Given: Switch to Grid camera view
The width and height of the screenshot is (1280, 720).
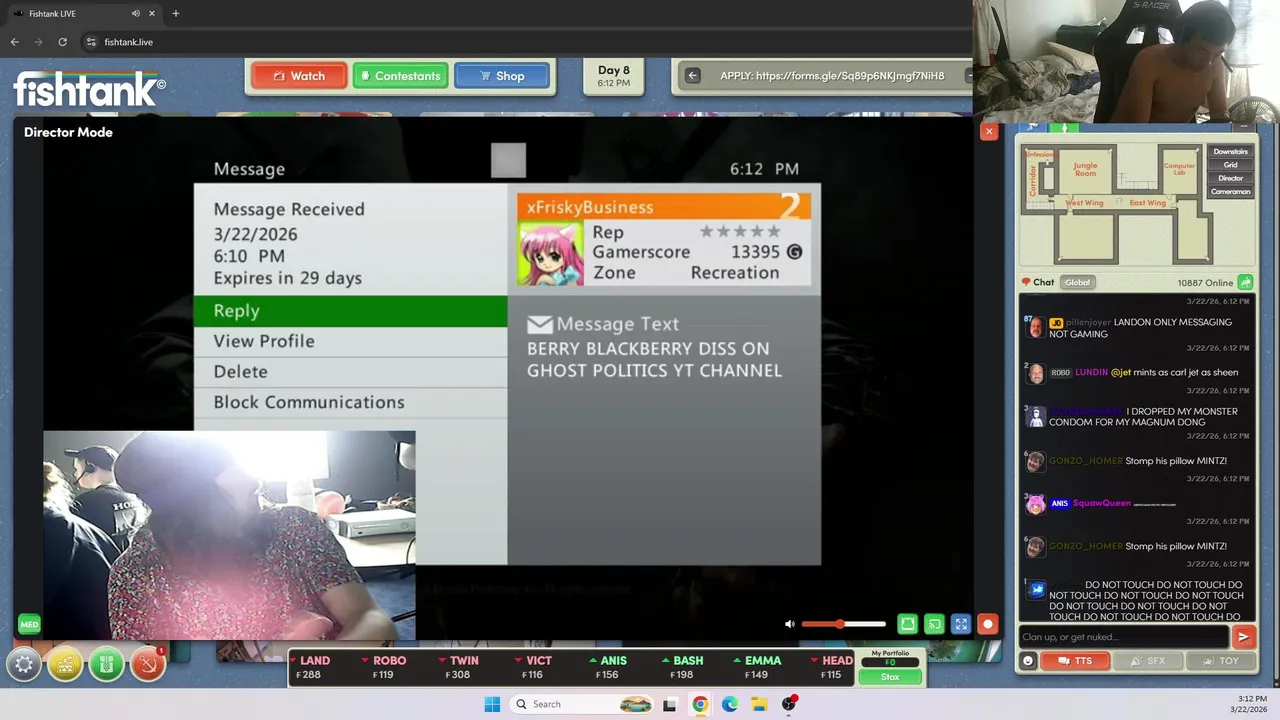Looking at the screenshot, I should click(1230, 165).
